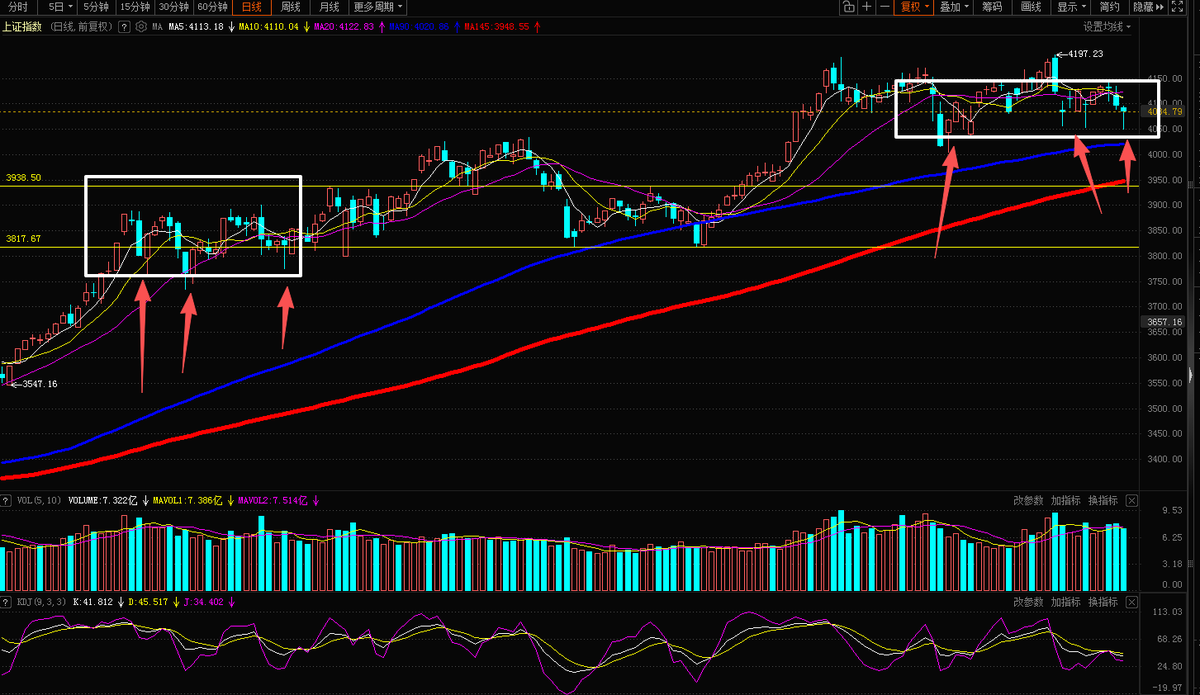Click the 简约 simple mode button
1200x695 pixels.
(1110, 7)
